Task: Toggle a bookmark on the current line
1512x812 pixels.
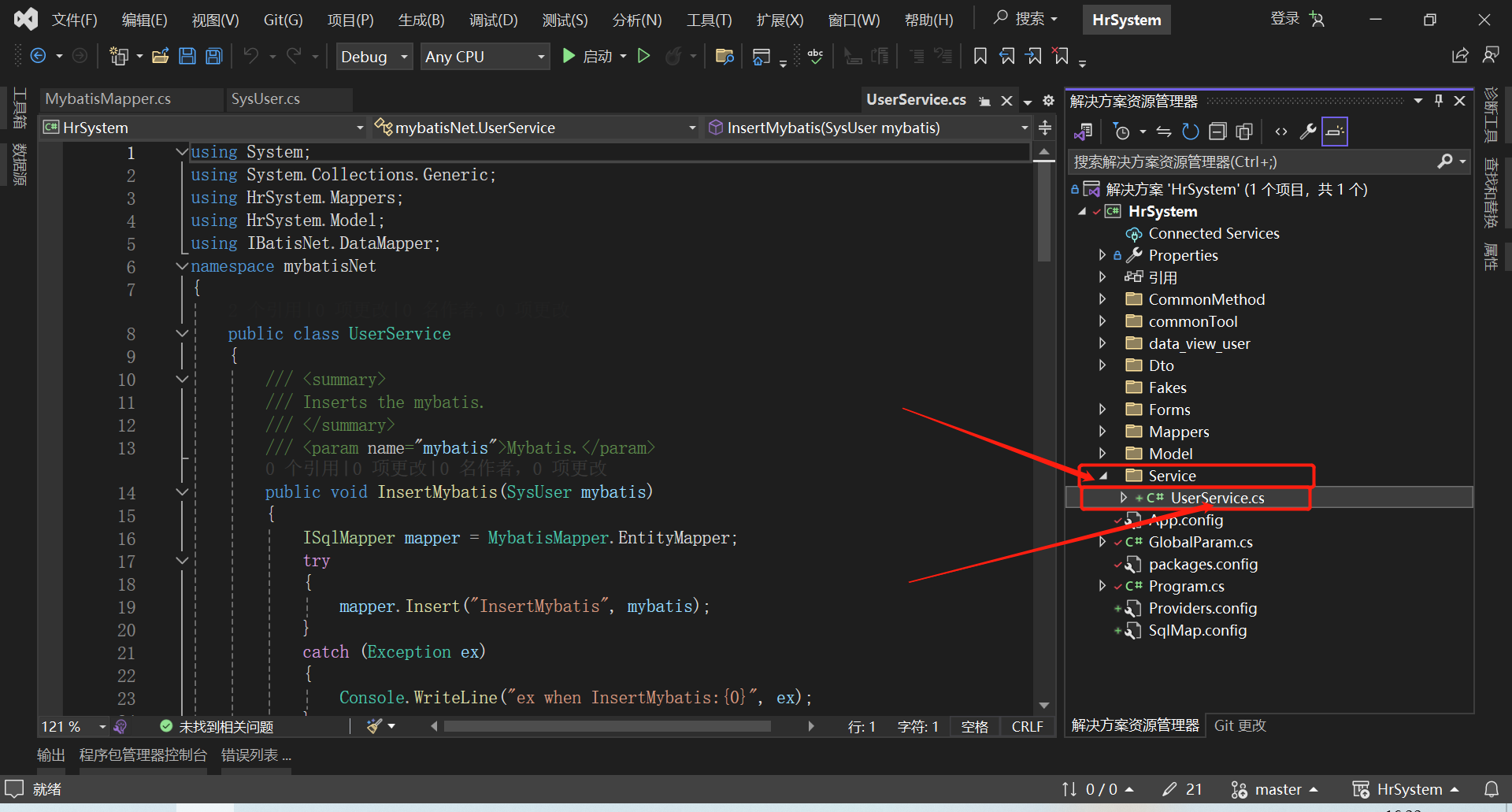Action: point(980,56)
